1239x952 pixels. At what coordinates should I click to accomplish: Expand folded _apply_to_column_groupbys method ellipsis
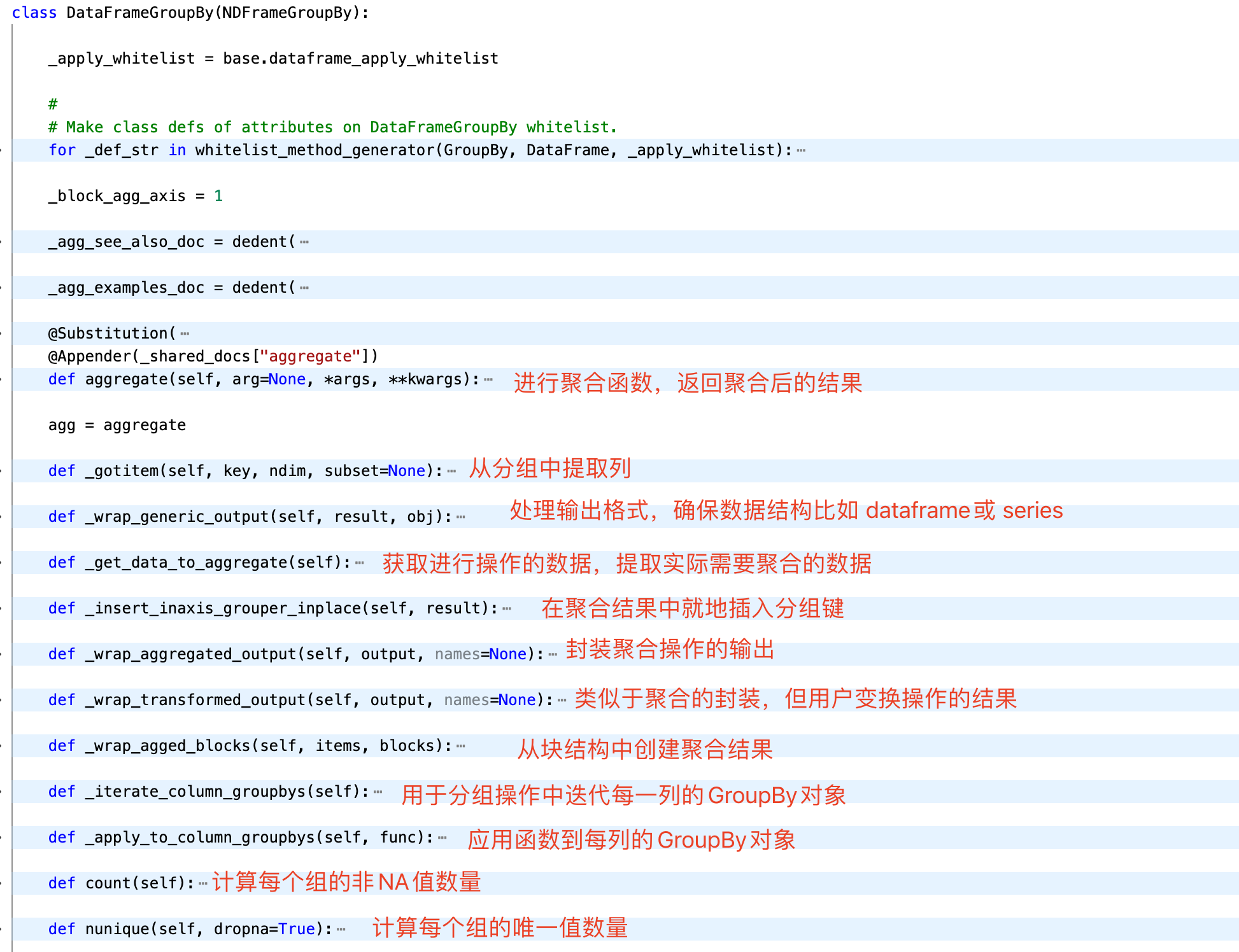pos(442,838)
